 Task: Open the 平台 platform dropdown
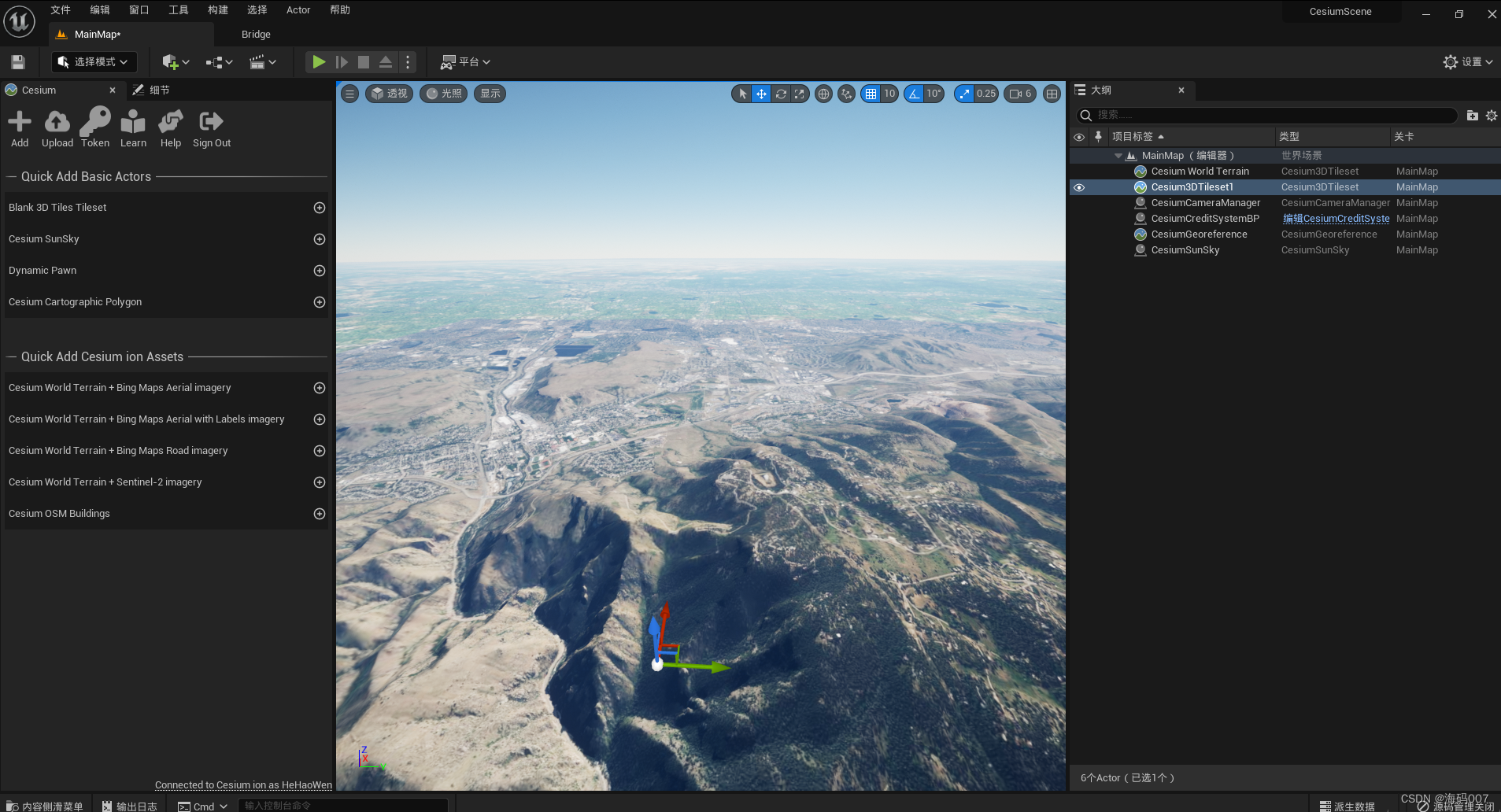(x=464, y=61)
